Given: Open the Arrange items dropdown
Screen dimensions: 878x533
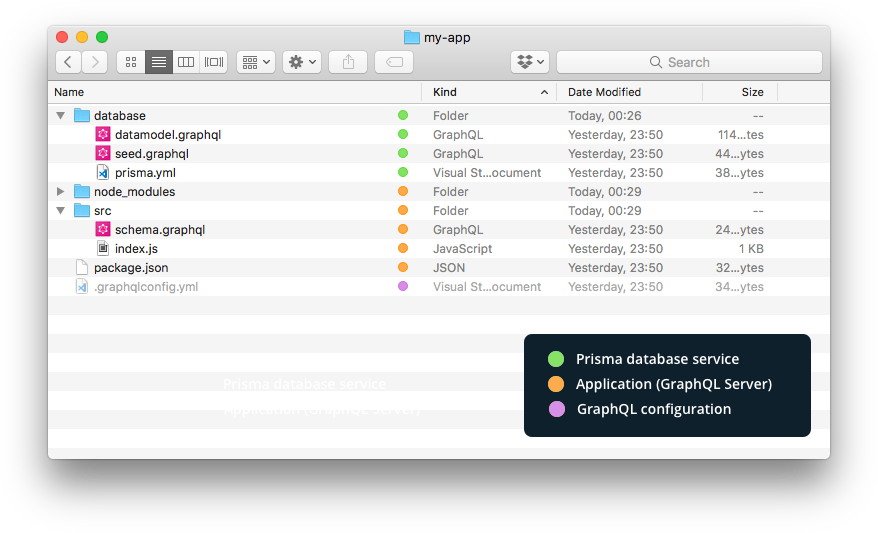Looking at the screenshot, I should tap(256, 62).
